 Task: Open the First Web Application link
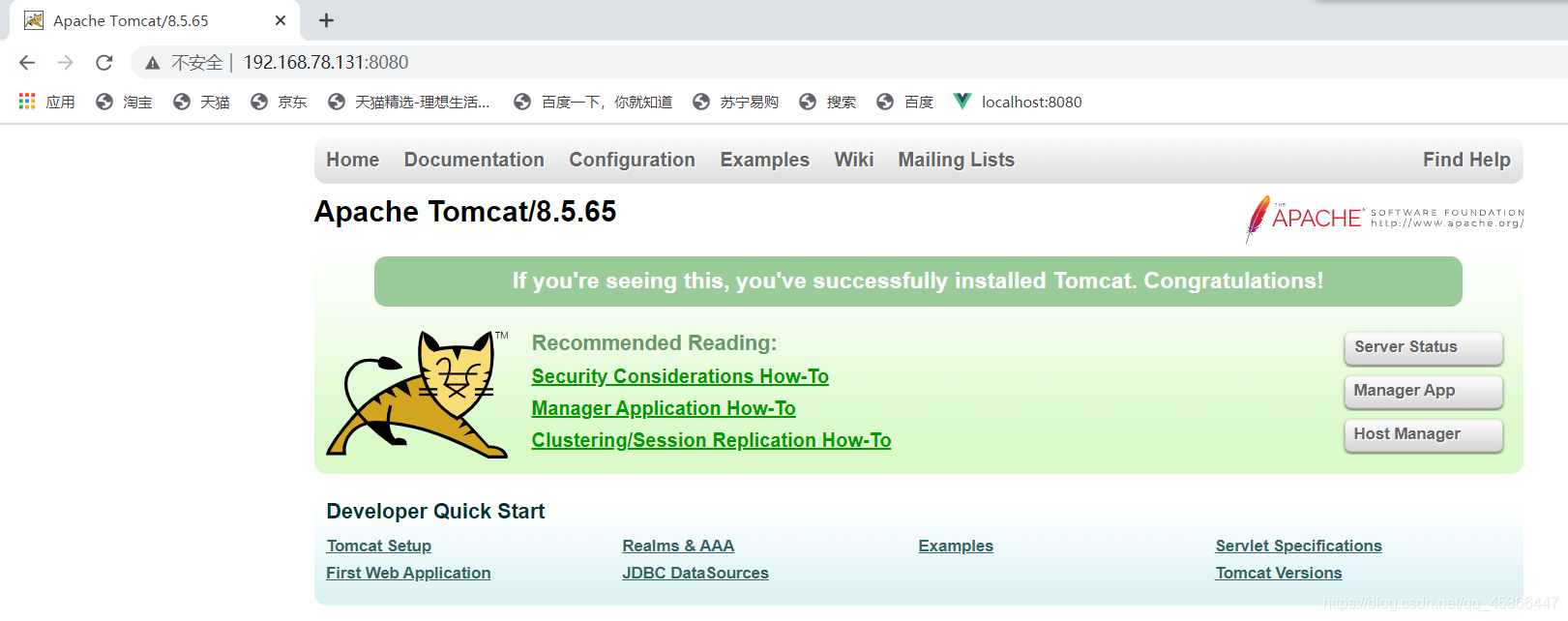408,573
